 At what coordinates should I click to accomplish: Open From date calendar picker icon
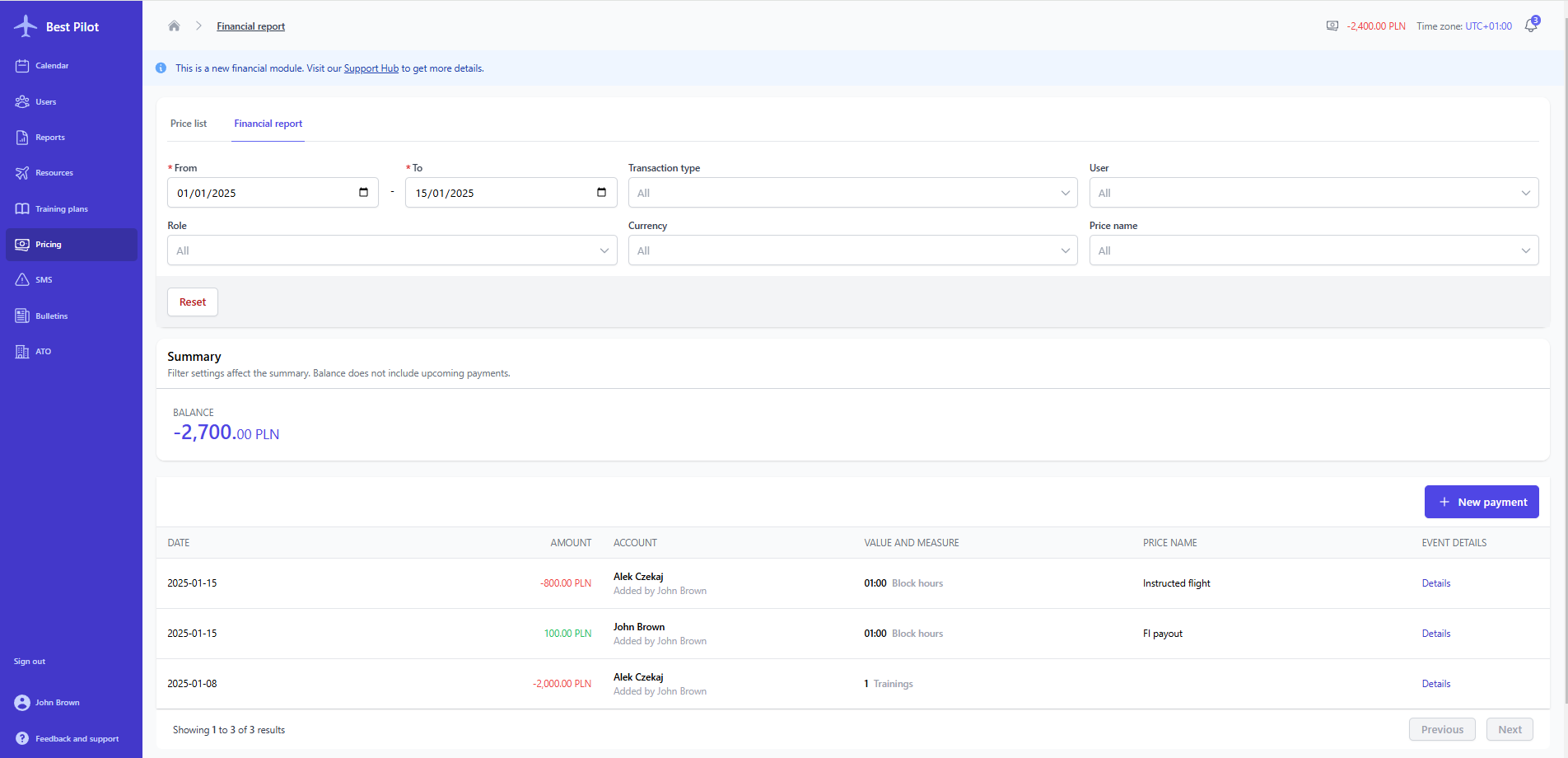[363, 193]
